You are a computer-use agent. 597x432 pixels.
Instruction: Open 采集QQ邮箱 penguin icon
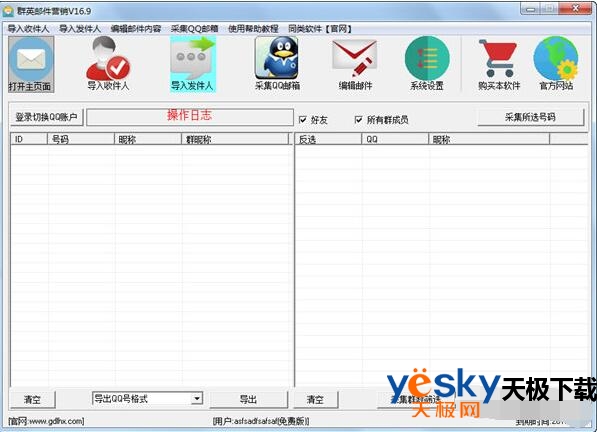click(x=277, y=64)
